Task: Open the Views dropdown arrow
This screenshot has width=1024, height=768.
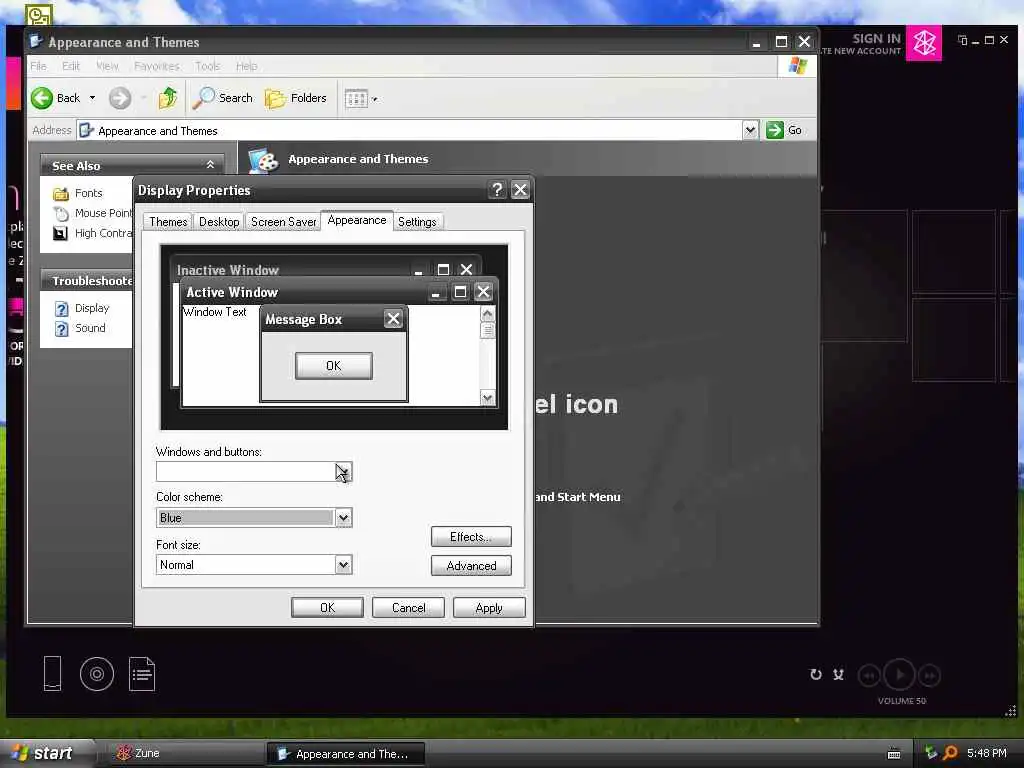Action: pos(375,99)
